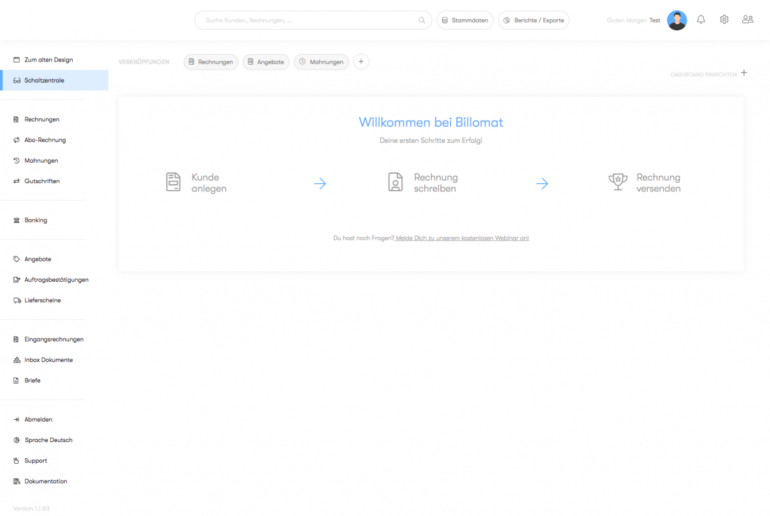Click the Willkommen bei Billomat heading

[431, 122]
